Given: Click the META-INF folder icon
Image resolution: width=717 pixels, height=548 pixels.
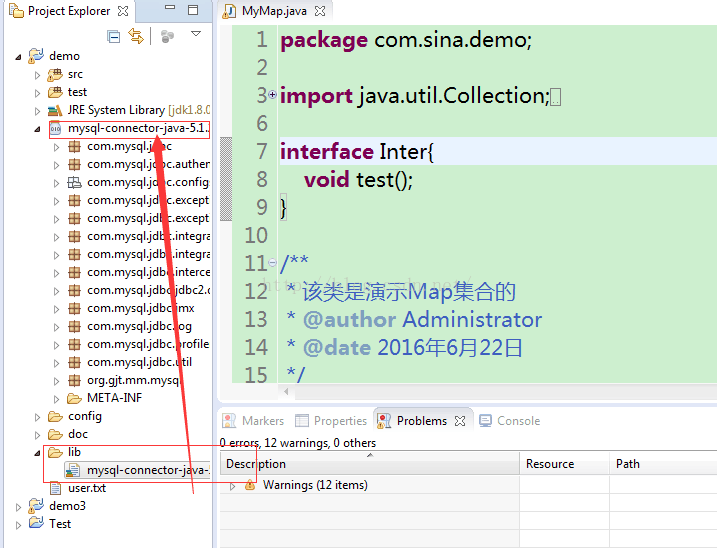Looking at the screenshot, I should pos(74,398).
